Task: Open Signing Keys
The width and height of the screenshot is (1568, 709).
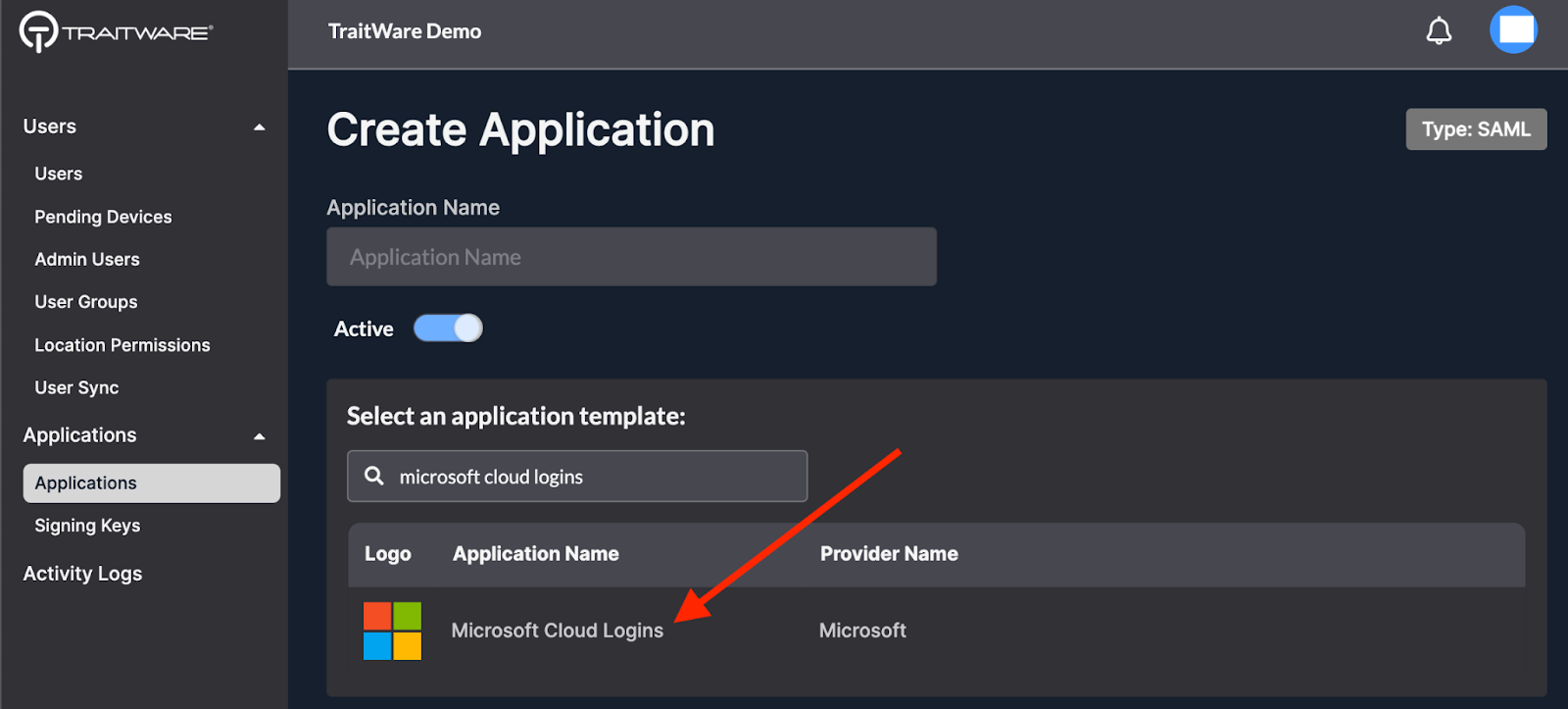Action: [87, 526]
